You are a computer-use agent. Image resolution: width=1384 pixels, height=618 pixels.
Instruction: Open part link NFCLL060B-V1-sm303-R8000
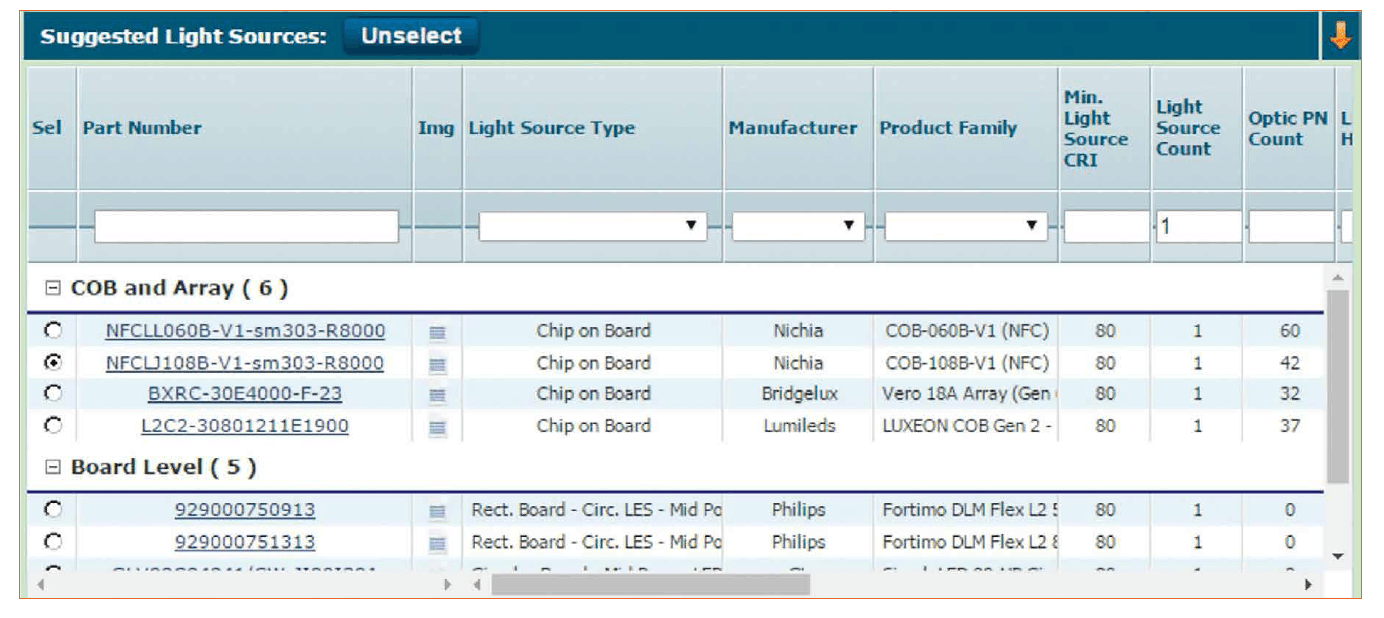coord(245,331)
